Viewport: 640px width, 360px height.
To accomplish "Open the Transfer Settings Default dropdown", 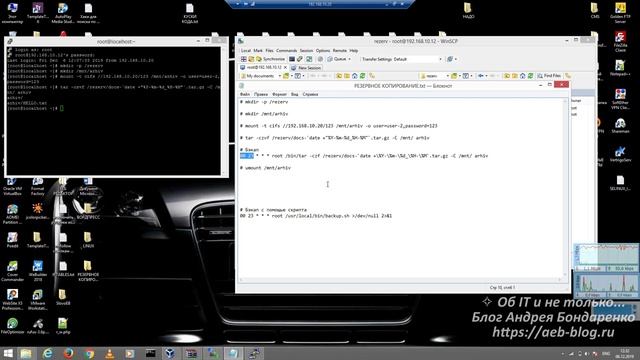I will pos(402,59).
